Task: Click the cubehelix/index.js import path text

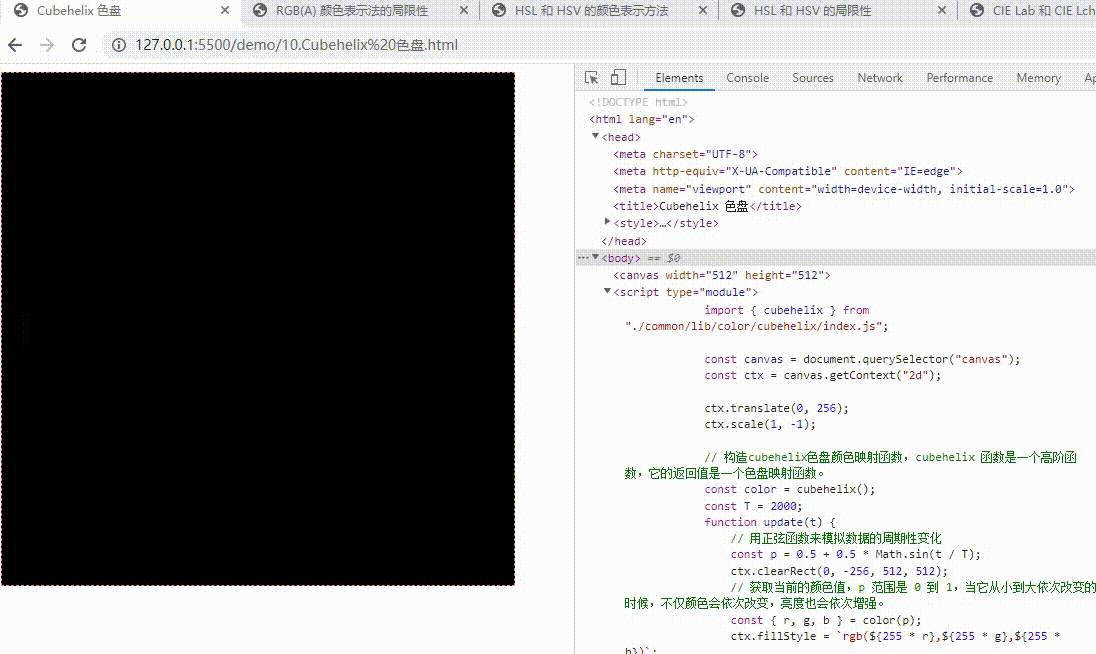Action: point(756,326)
